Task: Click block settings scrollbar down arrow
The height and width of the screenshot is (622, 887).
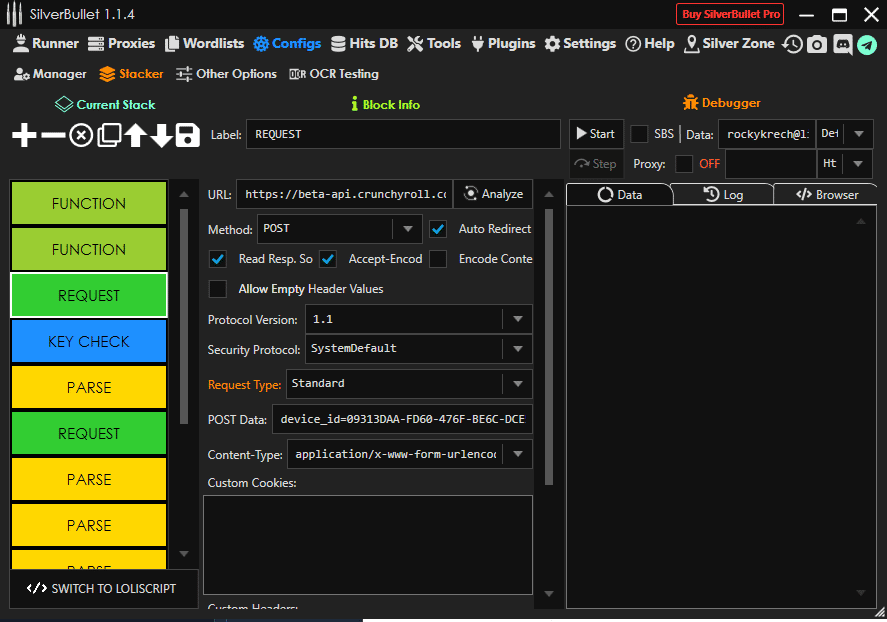Action: click(549, 594)
